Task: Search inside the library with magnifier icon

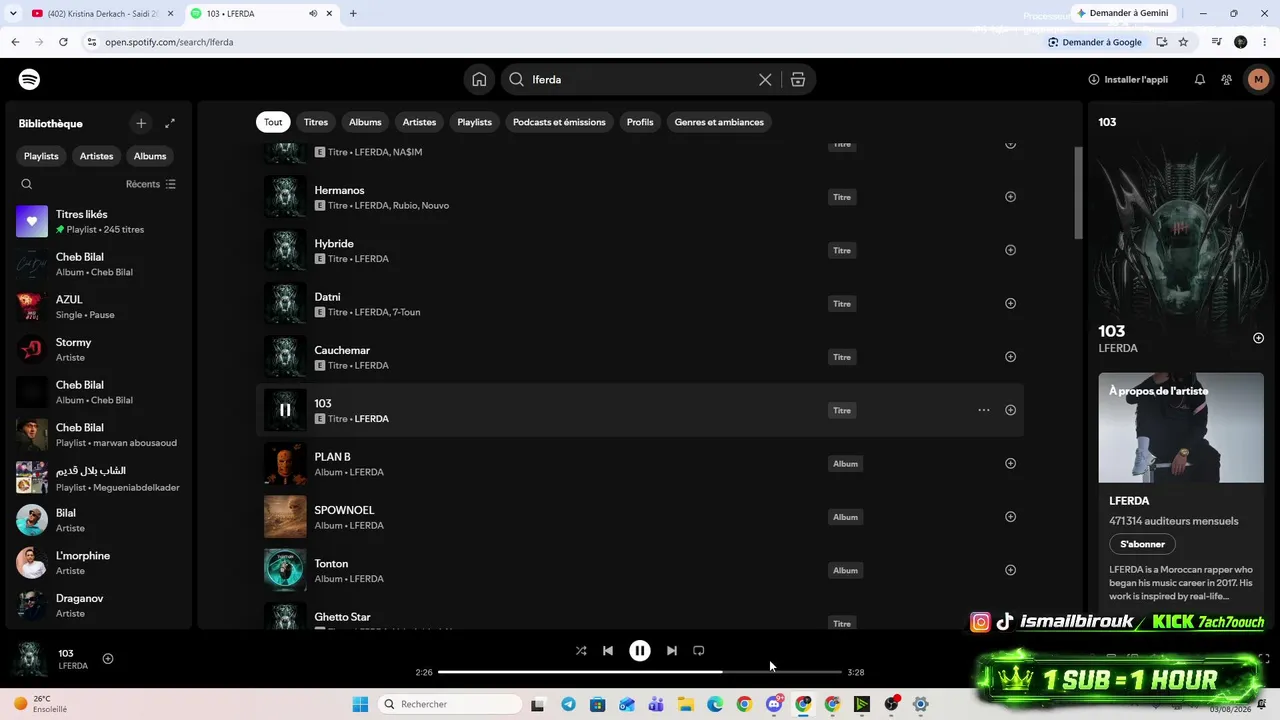Action: [x=27, y=184]
